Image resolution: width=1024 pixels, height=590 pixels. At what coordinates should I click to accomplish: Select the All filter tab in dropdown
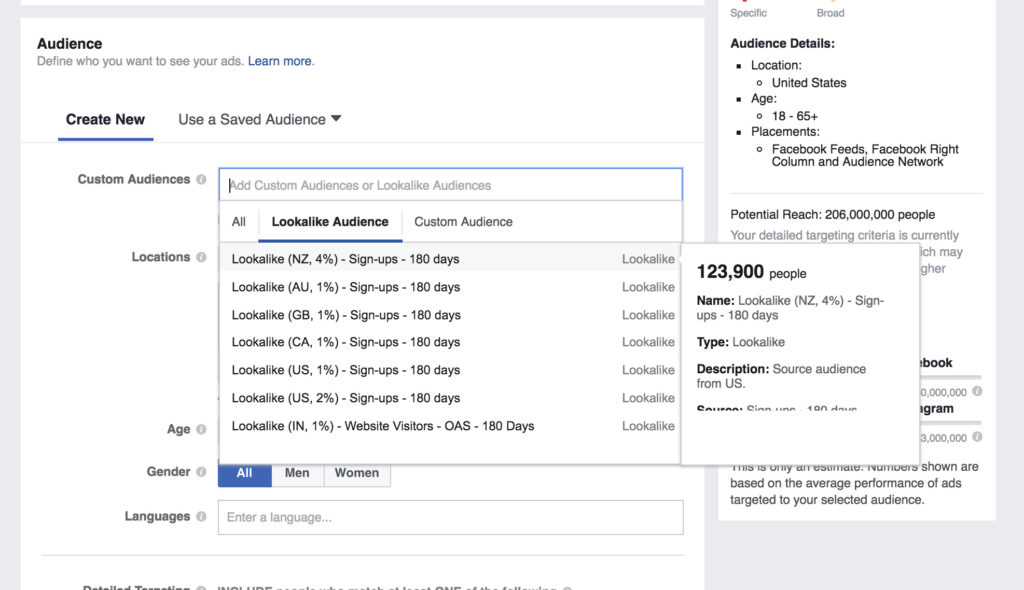pyautogui.click(x=238, y=221)
